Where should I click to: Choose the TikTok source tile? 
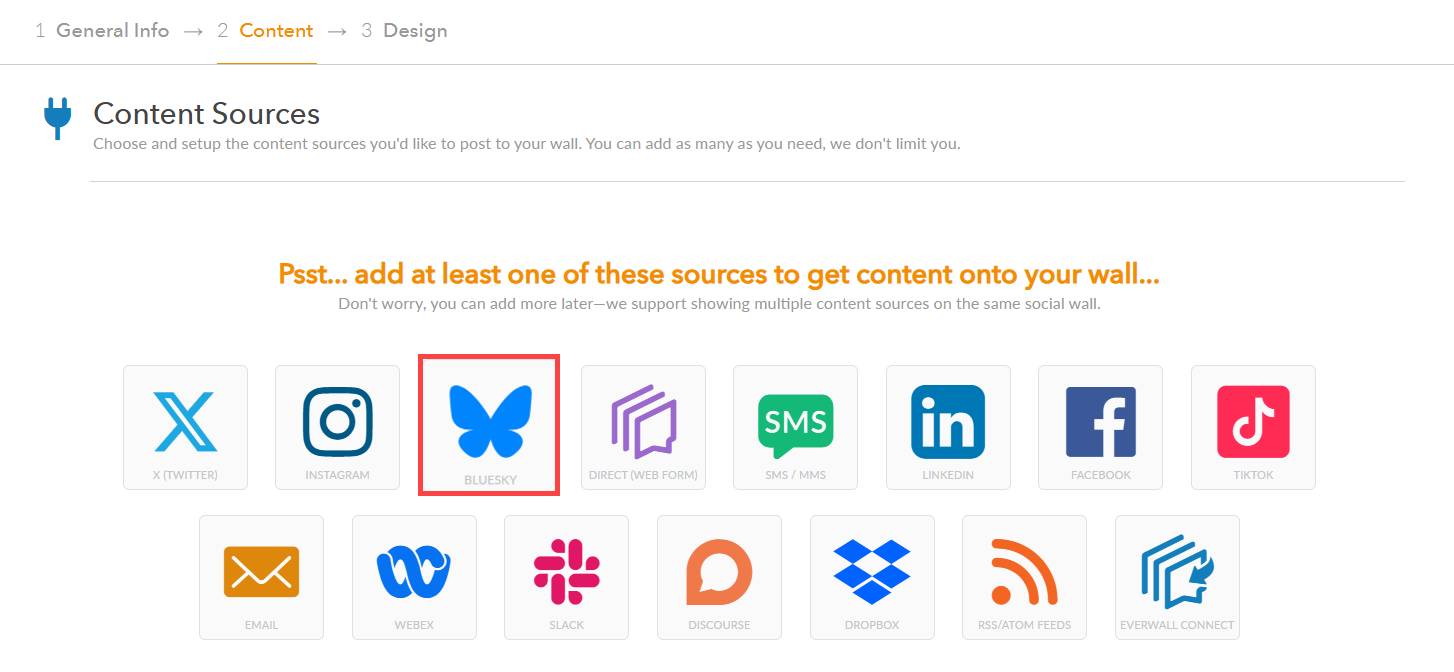click(x=1253, y=427)
